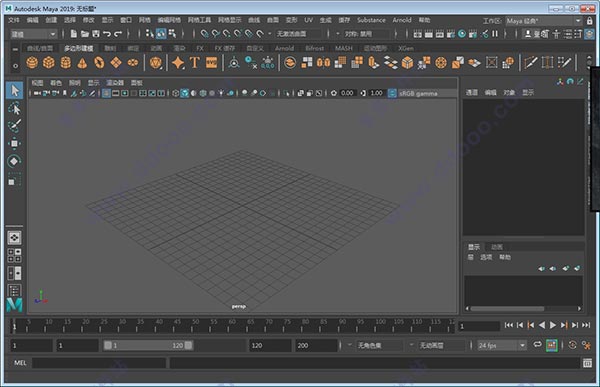
Task: Switch to the XGen shelf tab
Action: (406, 48)
